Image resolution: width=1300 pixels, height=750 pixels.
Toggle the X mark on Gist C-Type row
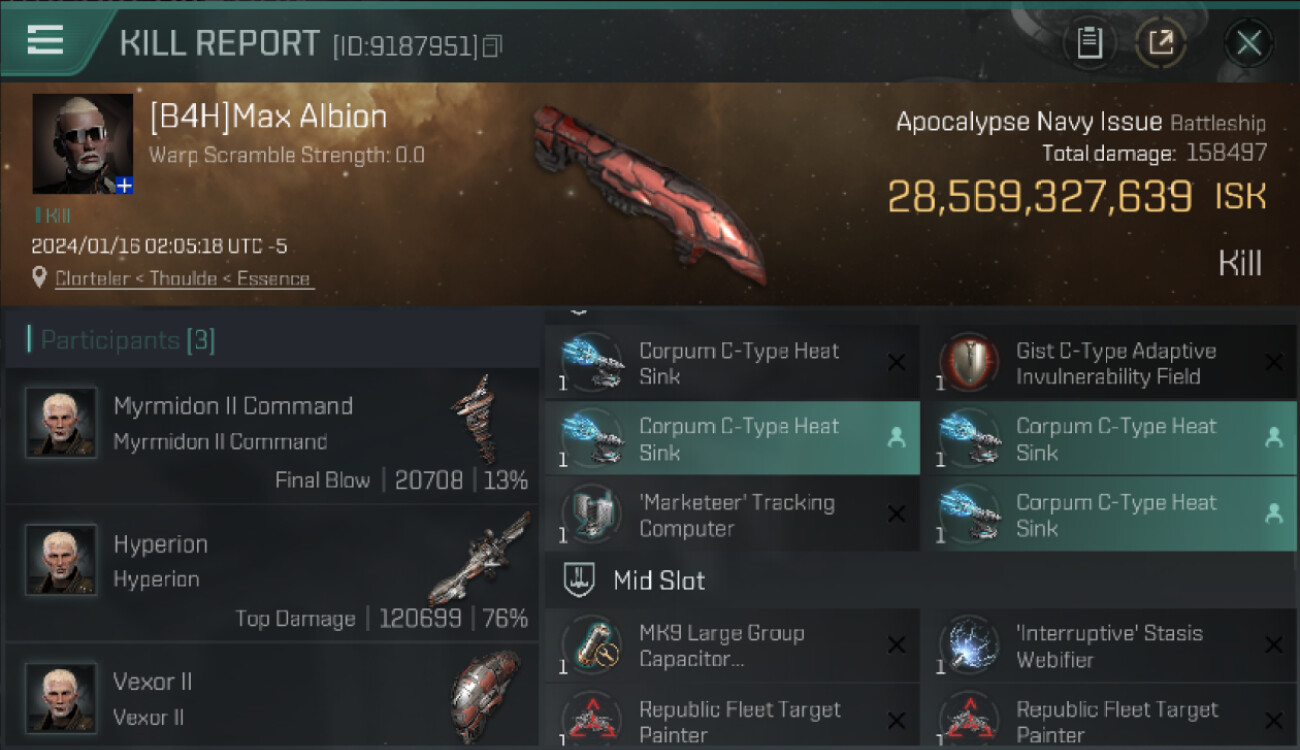pyautogui.click(x=1273, y=363)
